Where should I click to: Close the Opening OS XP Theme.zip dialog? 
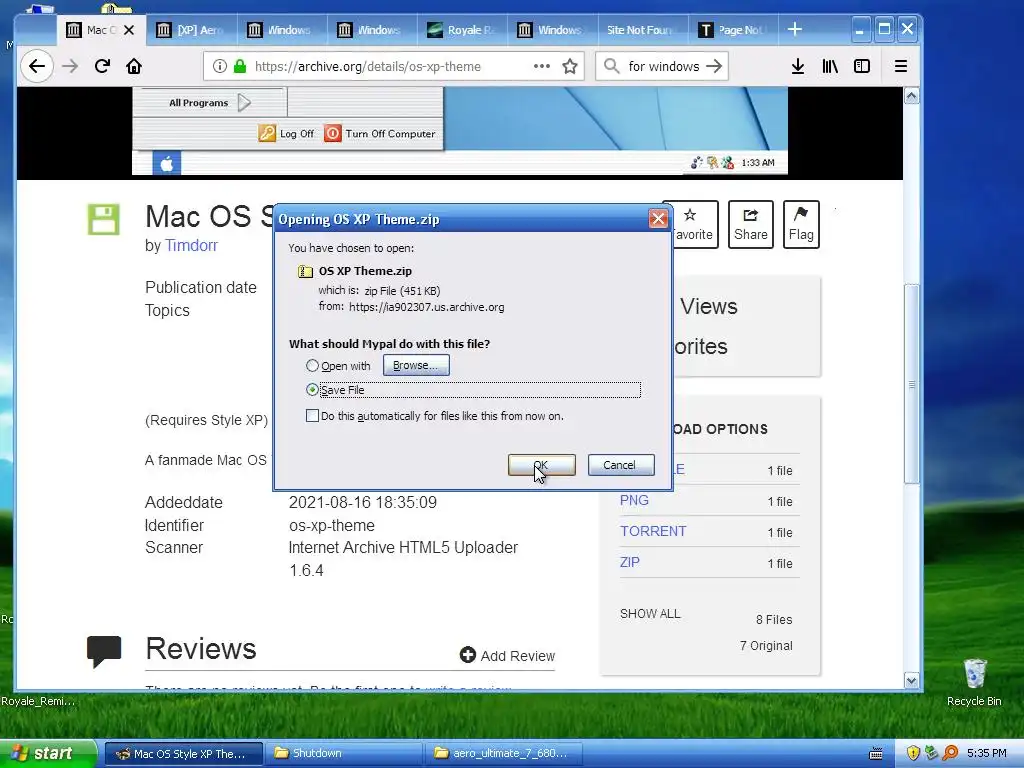658,218
